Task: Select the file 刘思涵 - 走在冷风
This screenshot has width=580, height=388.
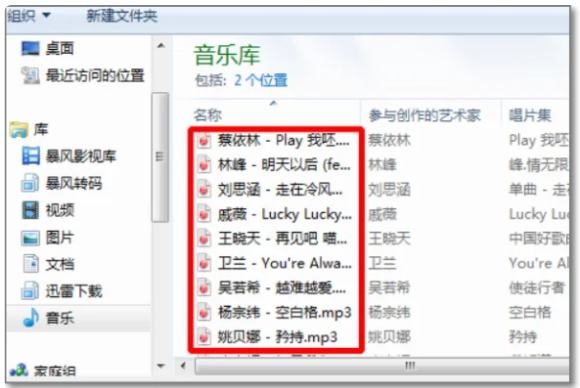Action: [x=280, y=190]
